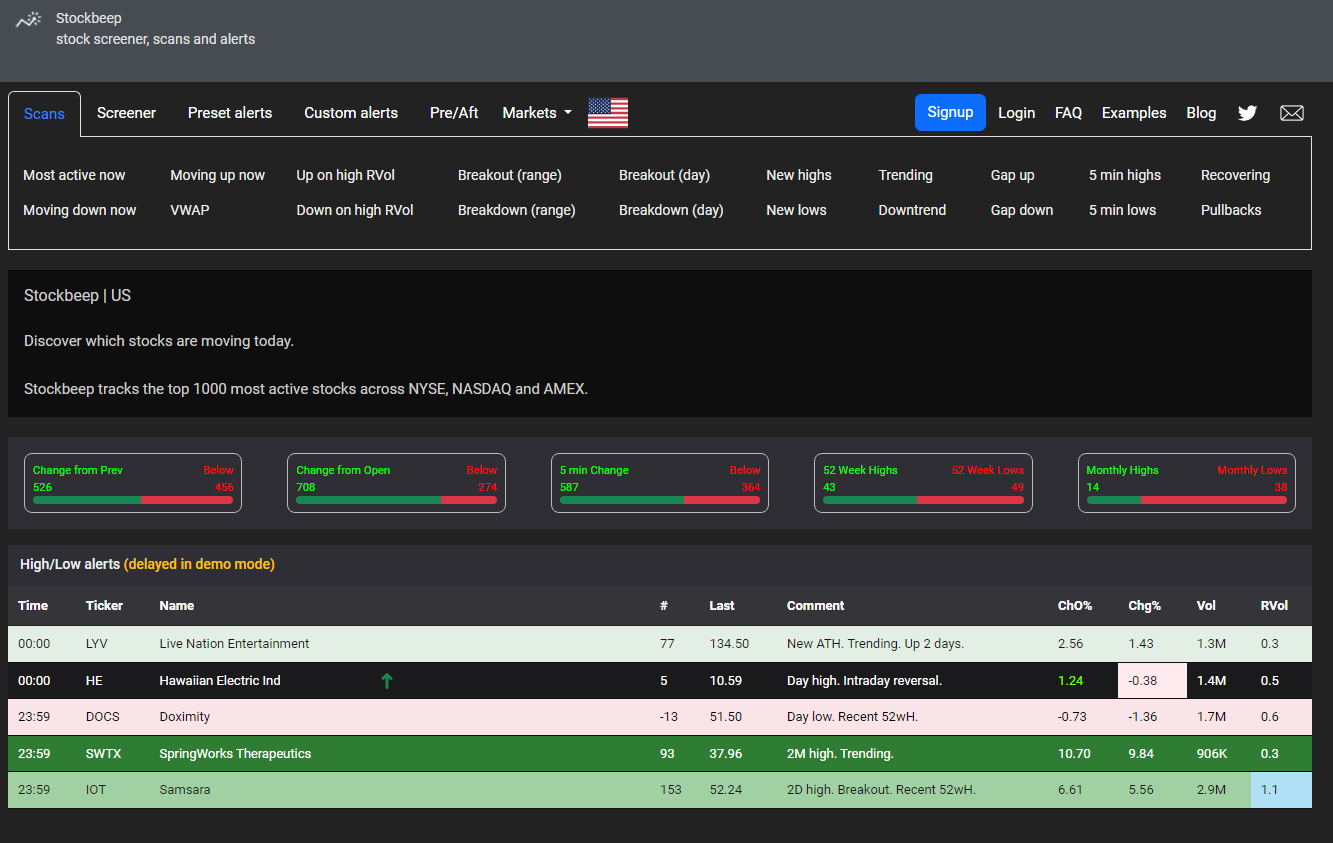Open the VWAP scan
Viewport: 1333px width, 843px height.
(x=190, y=210)
